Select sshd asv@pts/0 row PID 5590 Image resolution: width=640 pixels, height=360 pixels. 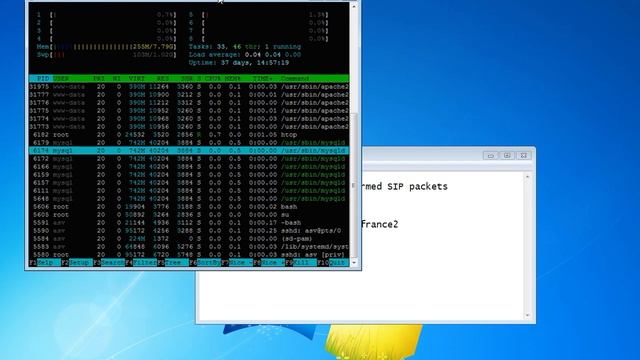tap(189, 231)
